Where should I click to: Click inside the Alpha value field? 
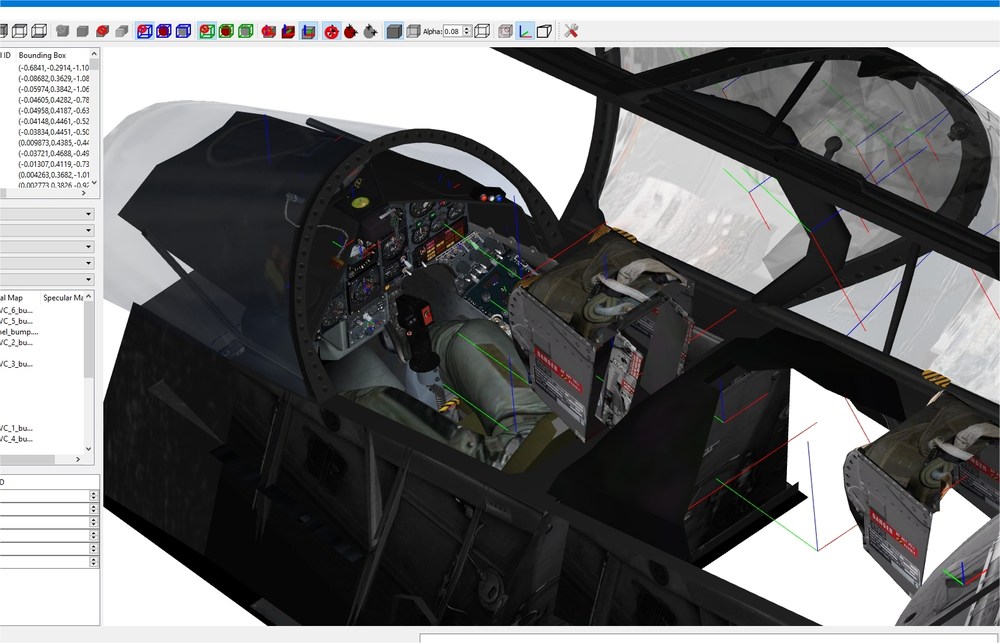452,31
